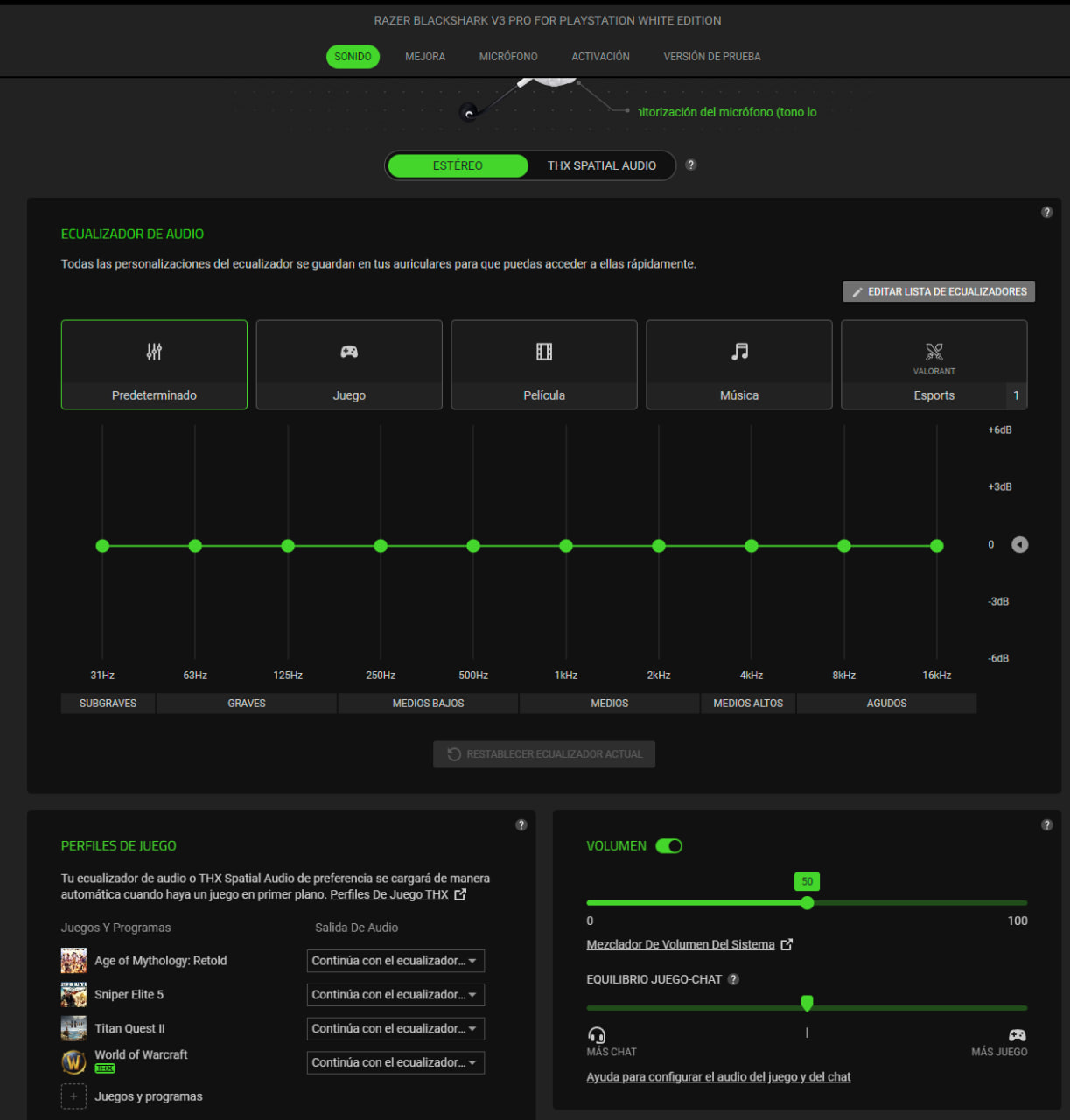The height and width of the screenshot is (1120, 1070).
Task: Open help icon of the equalizer panel
Action: [x=1046, y=212]
